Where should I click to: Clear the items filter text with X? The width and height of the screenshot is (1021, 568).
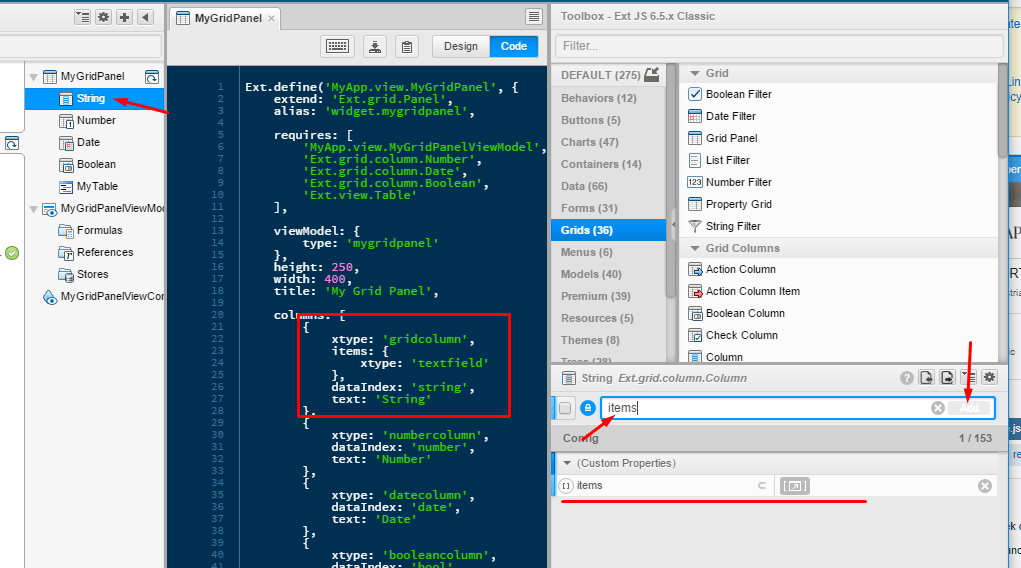(938, 408)
